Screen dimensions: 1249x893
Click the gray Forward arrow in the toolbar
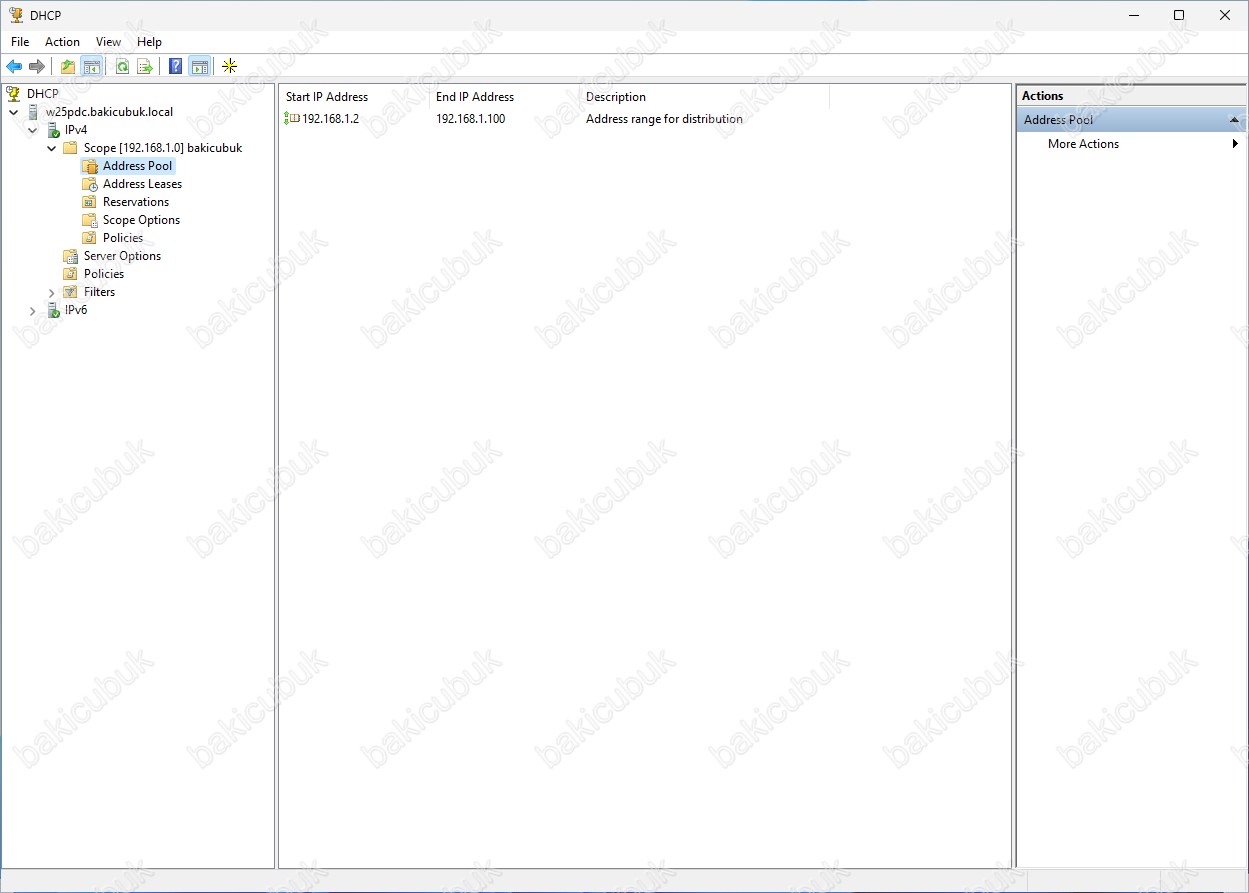pyautogui.click(x=37, y=67)
